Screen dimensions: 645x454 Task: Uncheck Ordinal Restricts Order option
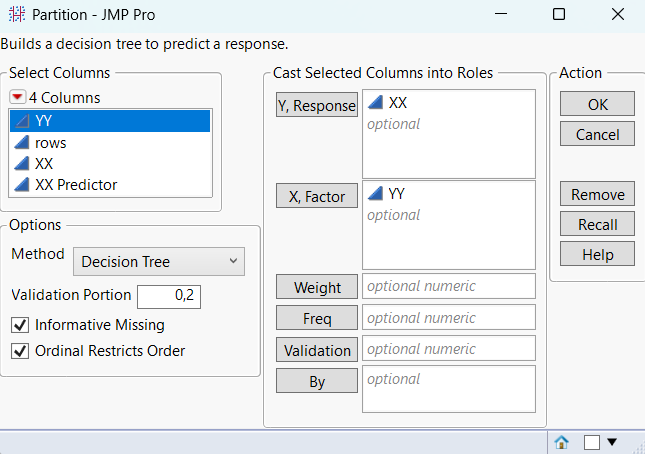tap(19, 351)
